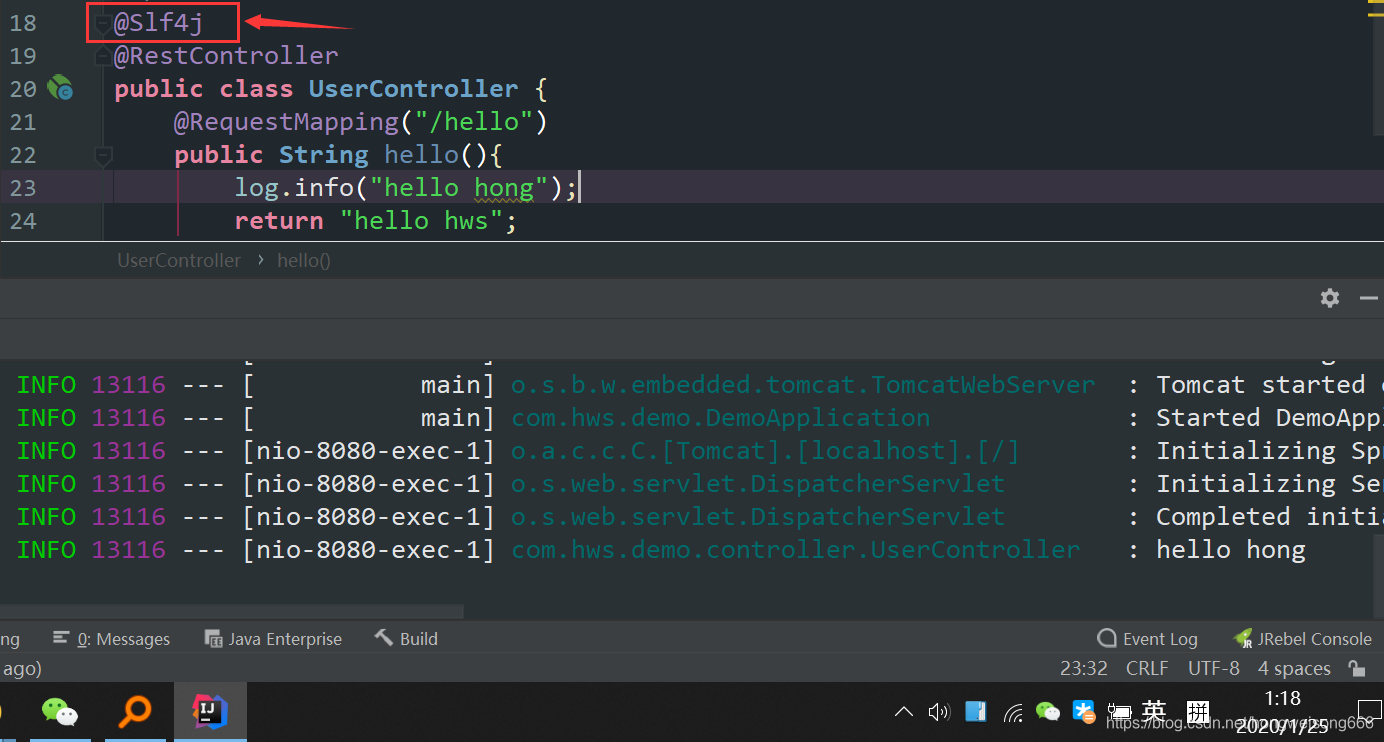Click the o.s.b.w.embedded.tomcat.TomcatWebServer log entry
The height and width of the screenshot is (742, 1384).
coord(803,385)
